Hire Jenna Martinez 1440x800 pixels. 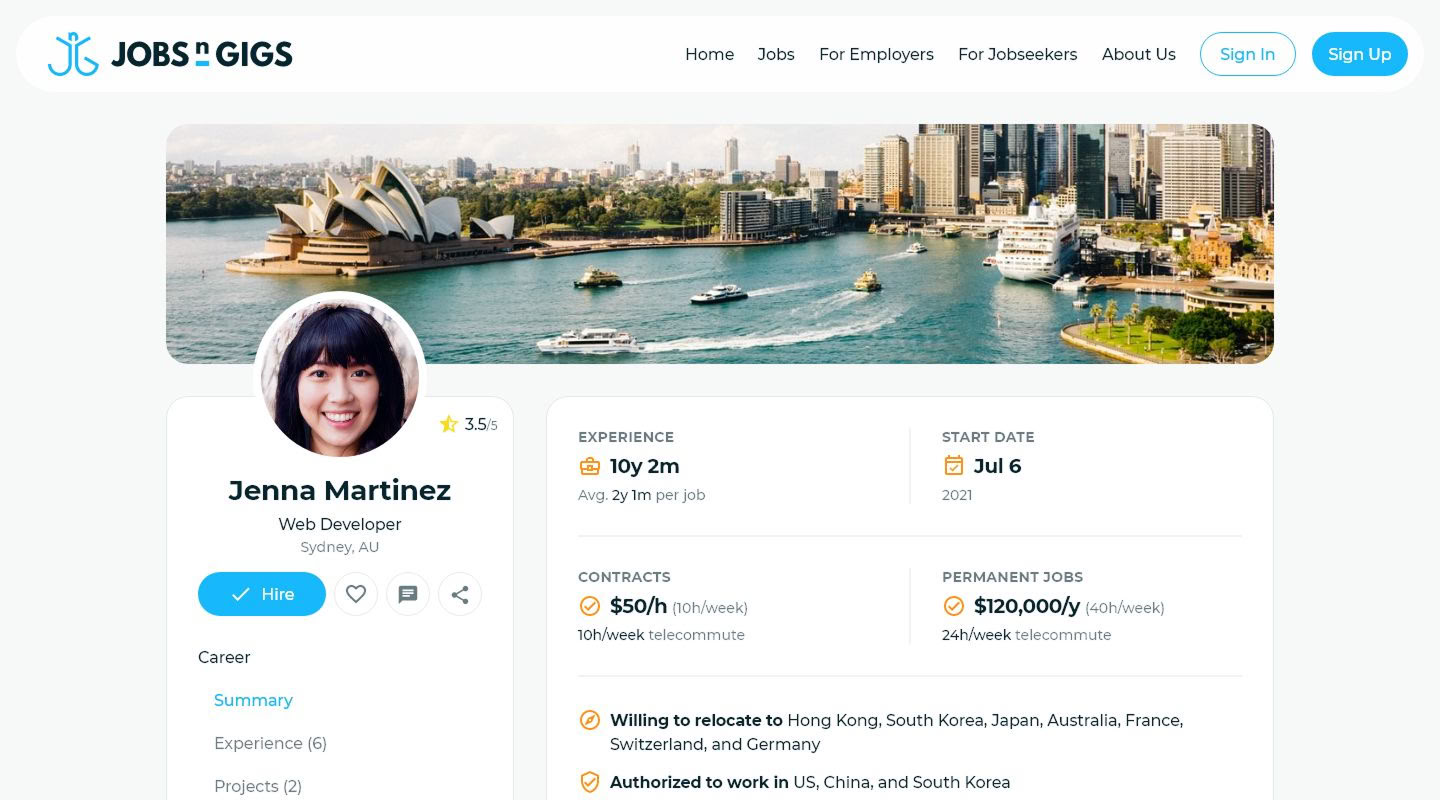coord(262,594)
